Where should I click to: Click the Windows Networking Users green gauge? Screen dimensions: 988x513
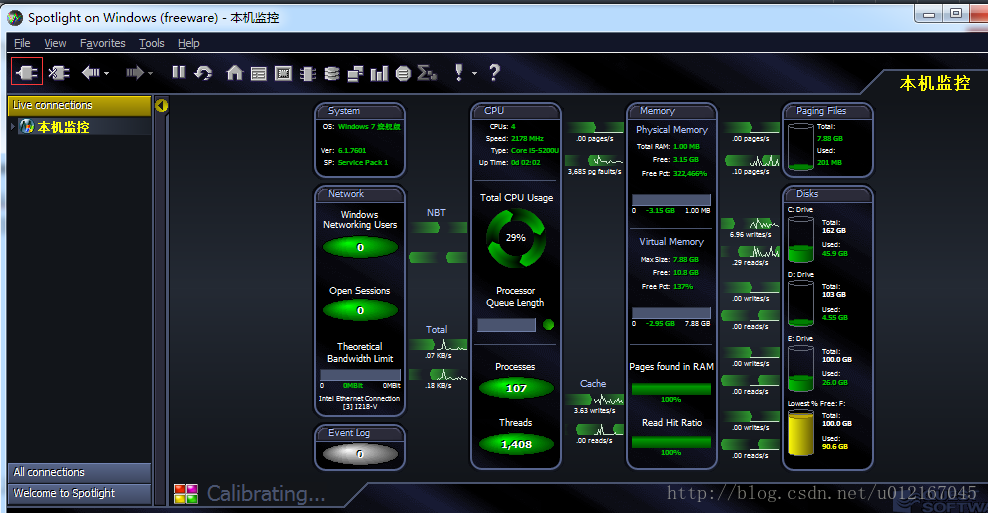click(x=360, y=247)
